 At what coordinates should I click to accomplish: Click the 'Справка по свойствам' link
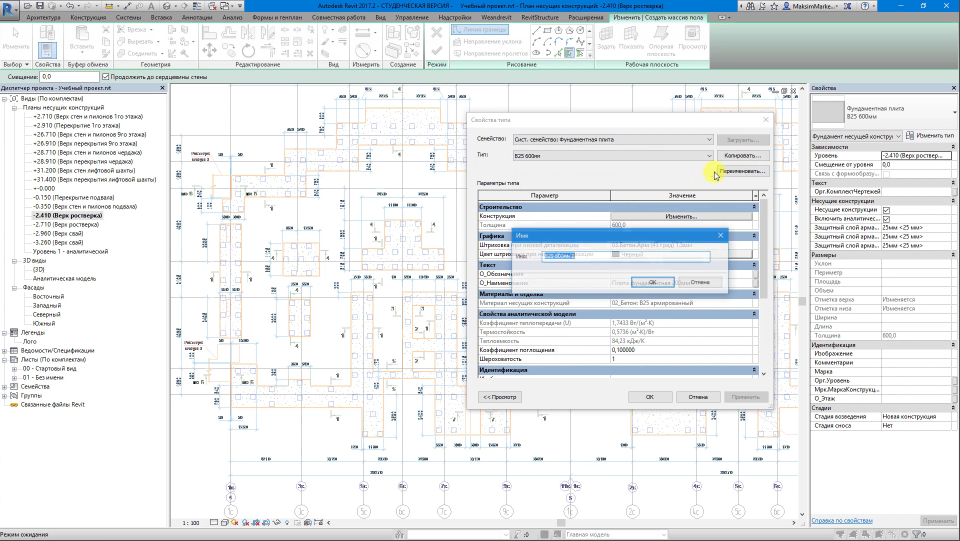pos(842,521)
